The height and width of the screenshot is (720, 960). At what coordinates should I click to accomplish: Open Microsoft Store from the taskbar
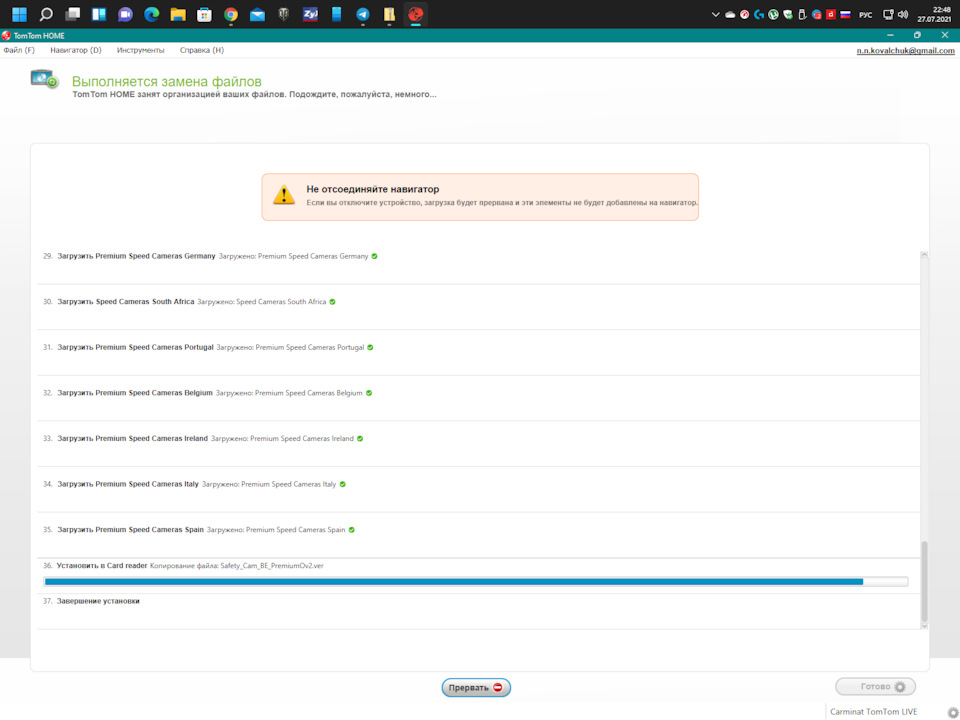tap(204, 14)
